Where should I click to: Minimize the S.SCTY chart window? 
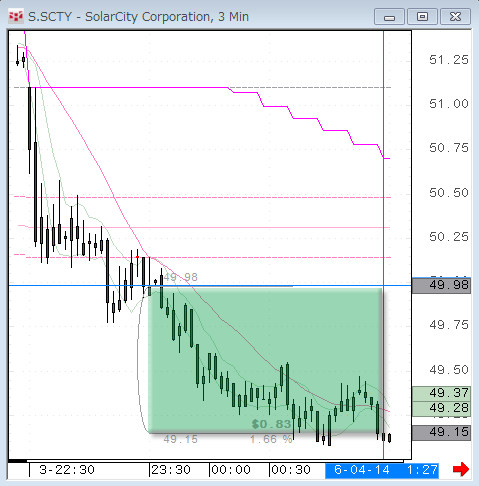389,17
